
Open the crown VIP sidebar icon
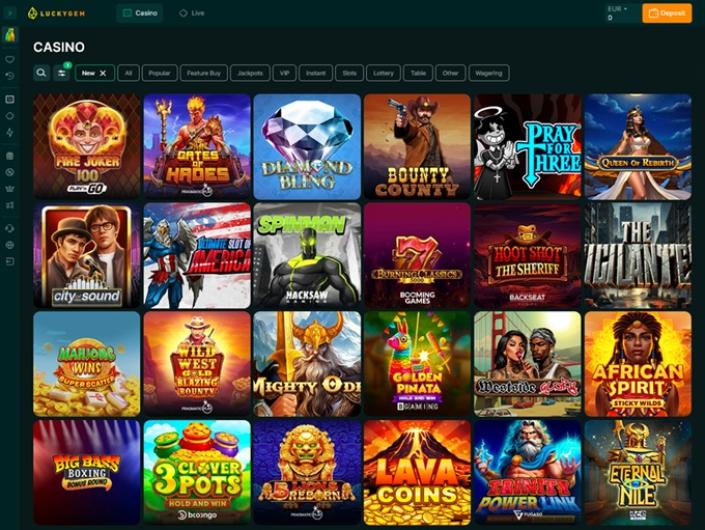pyautogui.click(x=10, y=188)
